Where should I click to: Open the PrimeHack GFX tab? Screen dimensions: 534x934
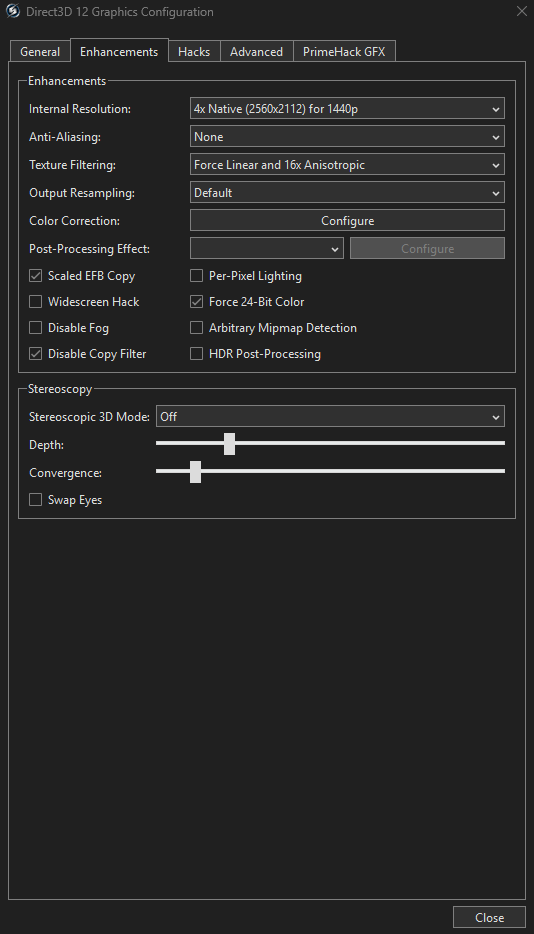point(344,52)
